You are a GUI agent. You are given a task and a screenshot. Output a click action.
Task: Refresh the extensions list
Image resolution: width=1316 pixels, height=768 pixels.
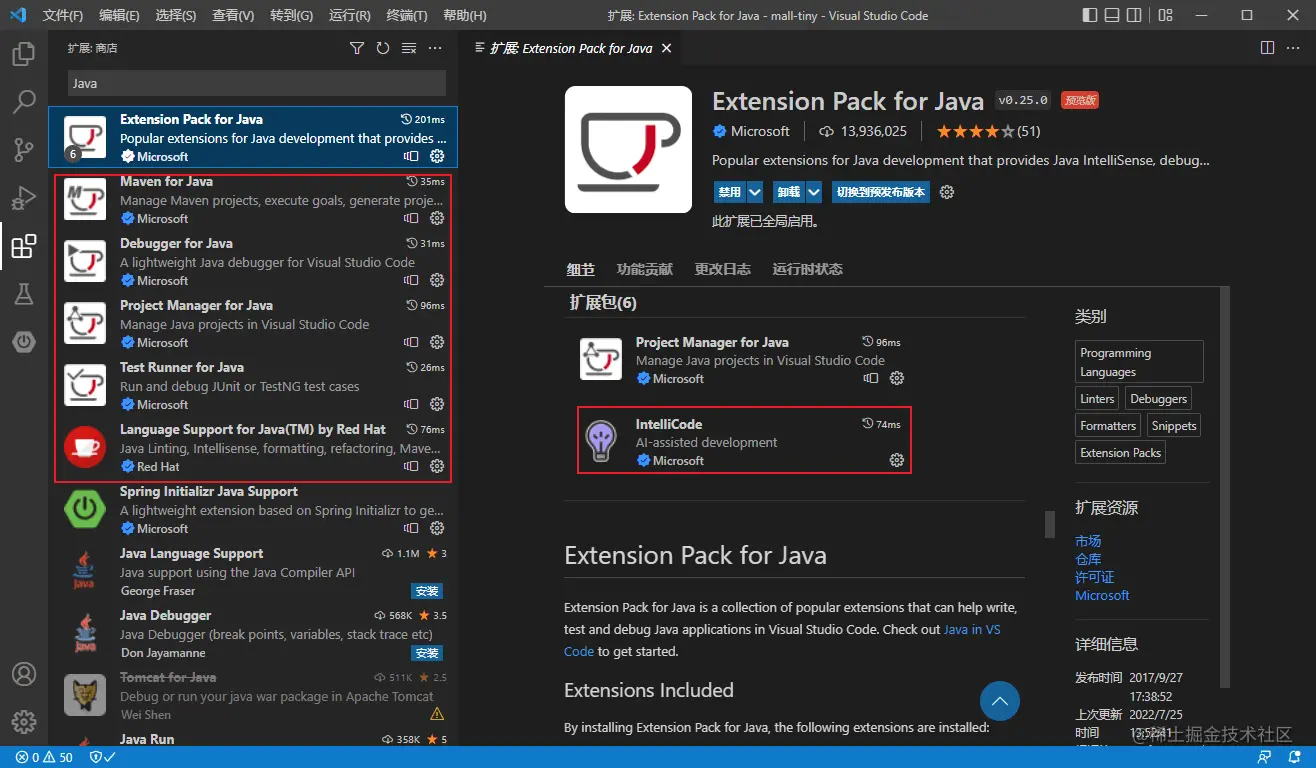pos(383,48)
